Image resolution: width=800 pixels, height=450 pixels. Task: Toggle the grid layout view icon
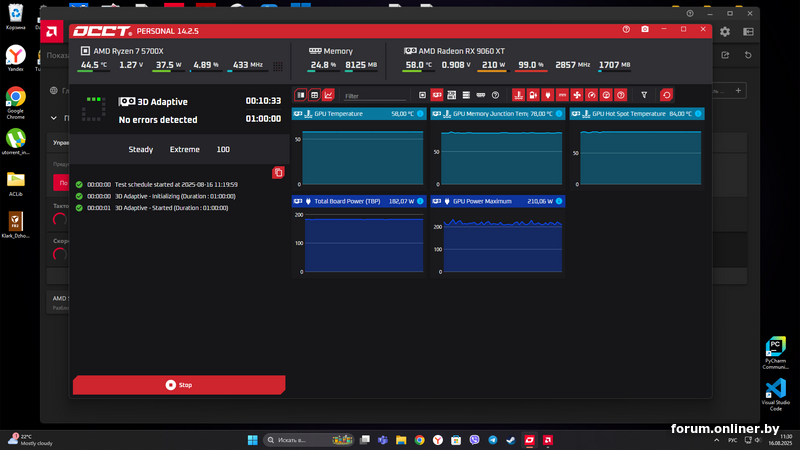coord(314,95)
